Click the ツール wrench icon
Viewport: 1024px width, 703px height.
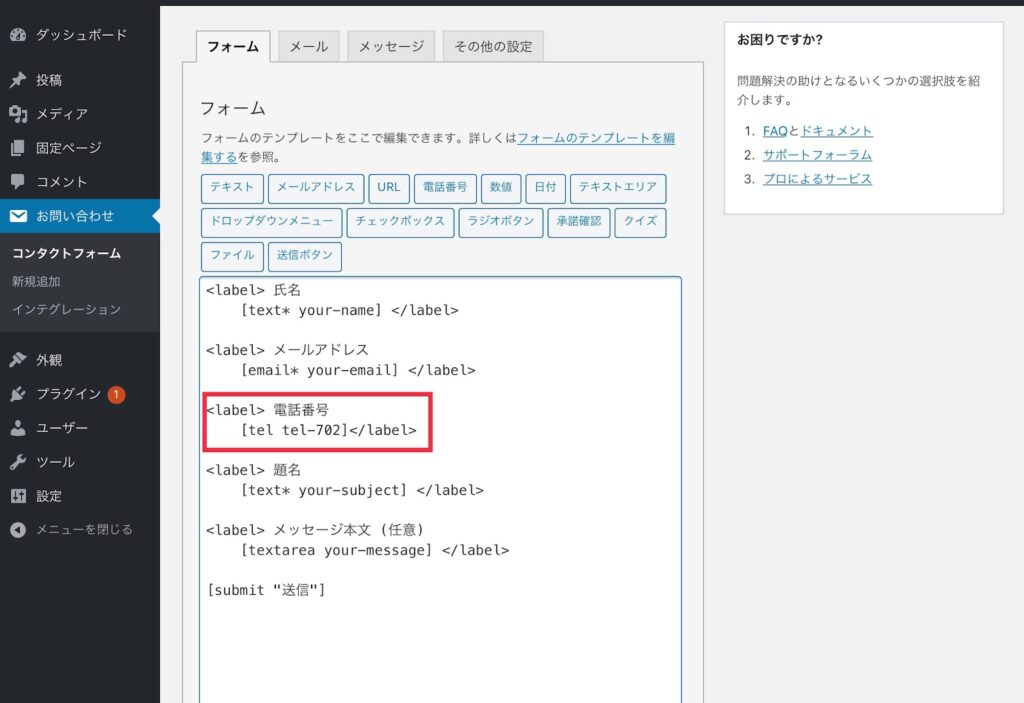(x=18, y=462)
